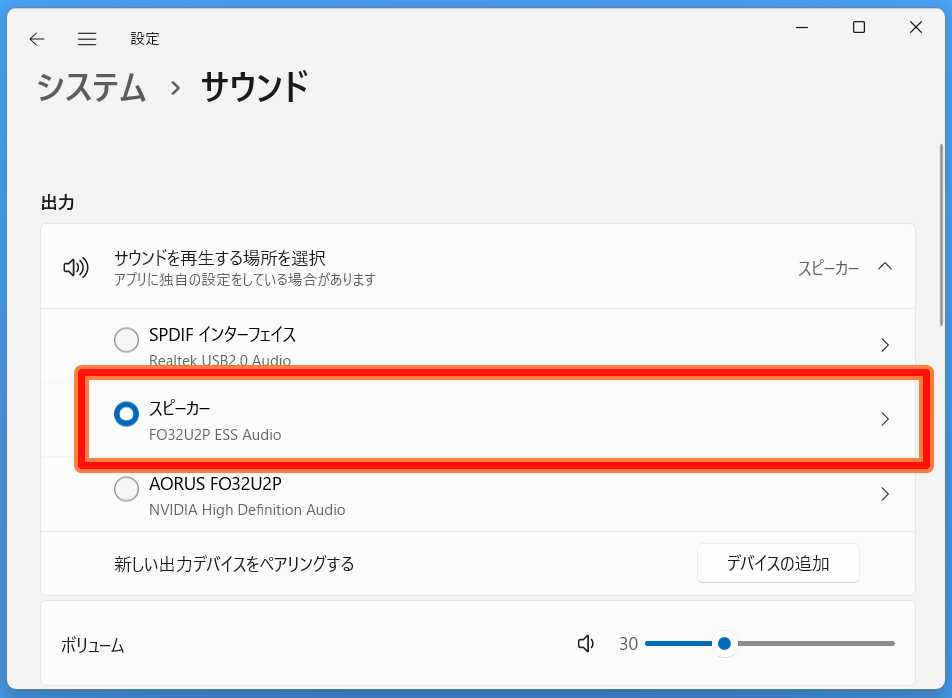Select the SPDIF インターフェイス radio button
Viewport: 952px width, 698px height.
point(126,340)
